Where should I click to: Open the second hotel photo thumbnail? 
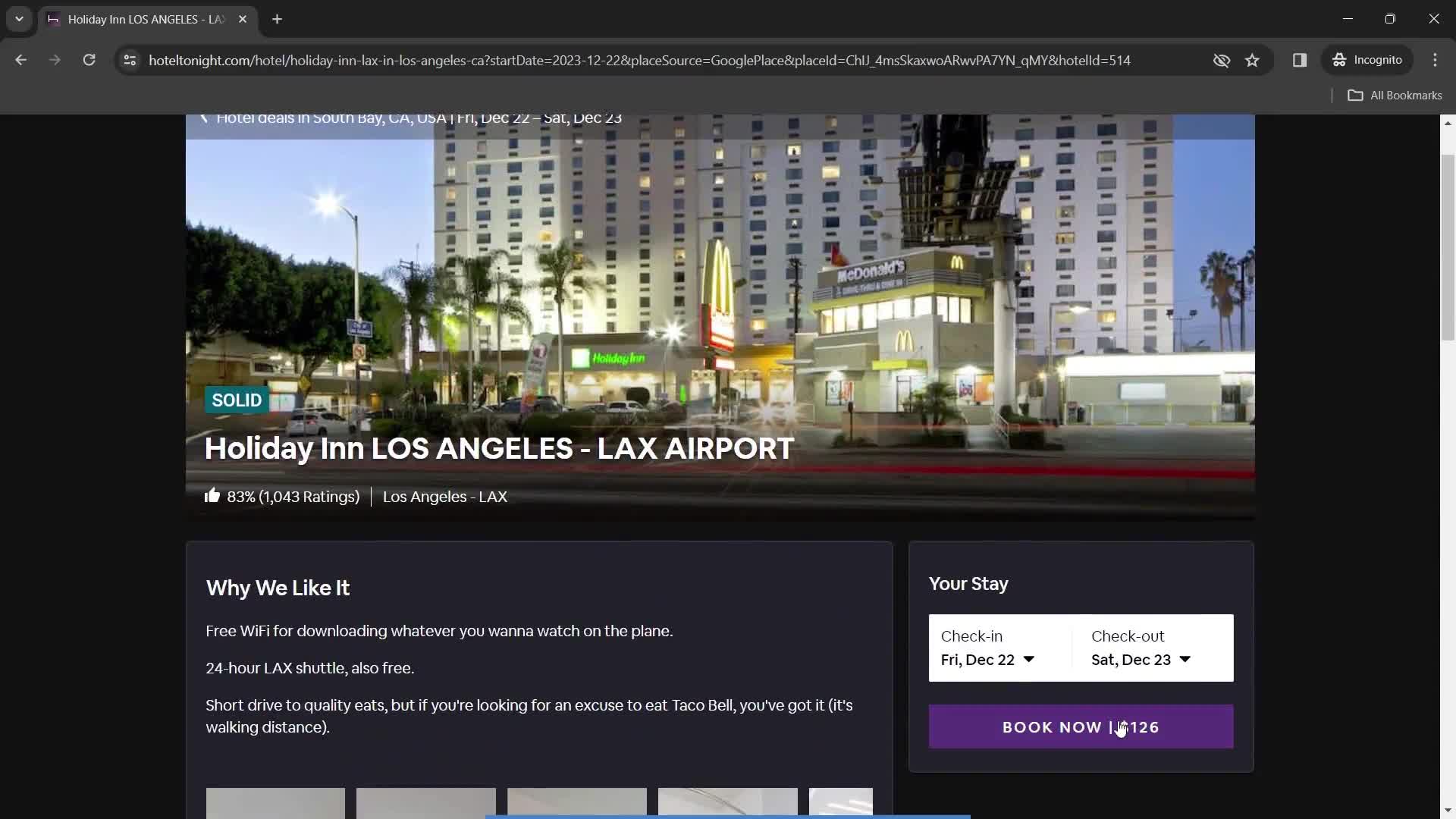[426, 803]
